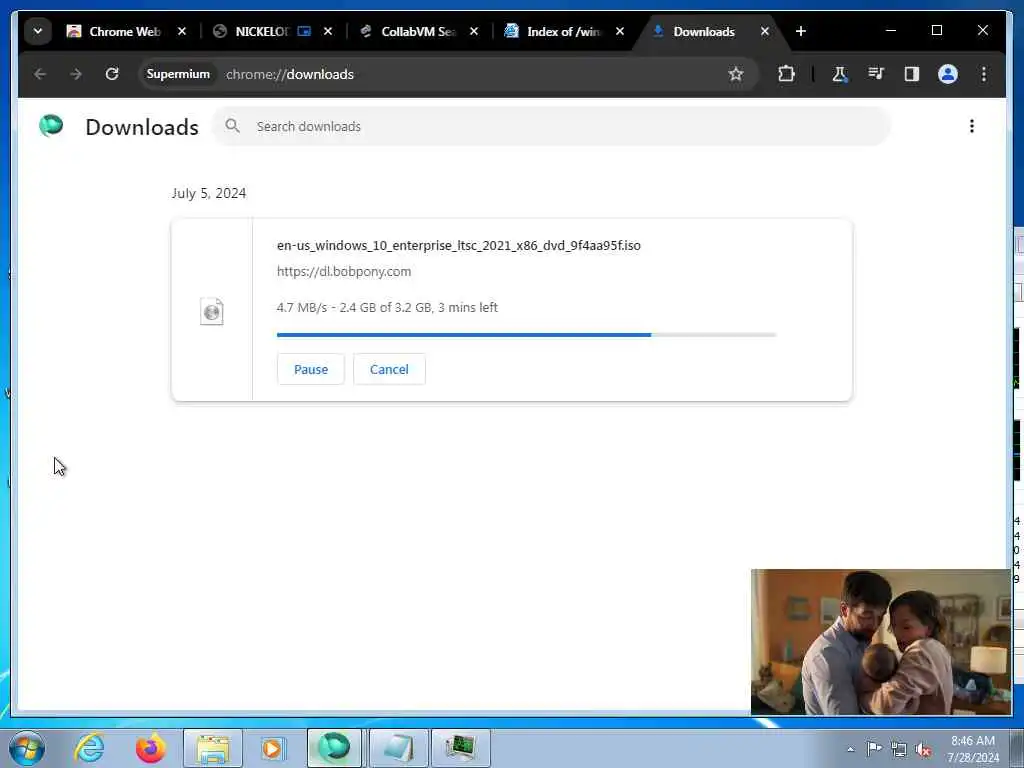
Task: Go forward with the forward arrow
Action: point(76,74)
